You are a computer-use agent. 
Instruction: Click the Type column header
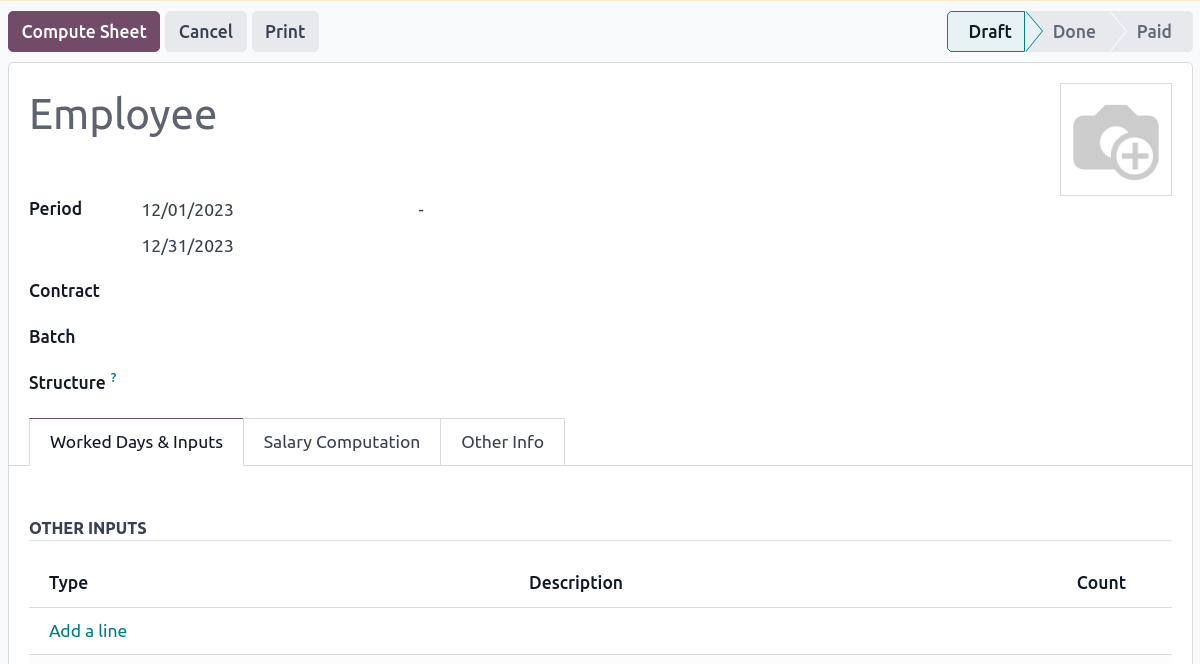[x=68, y=582]
